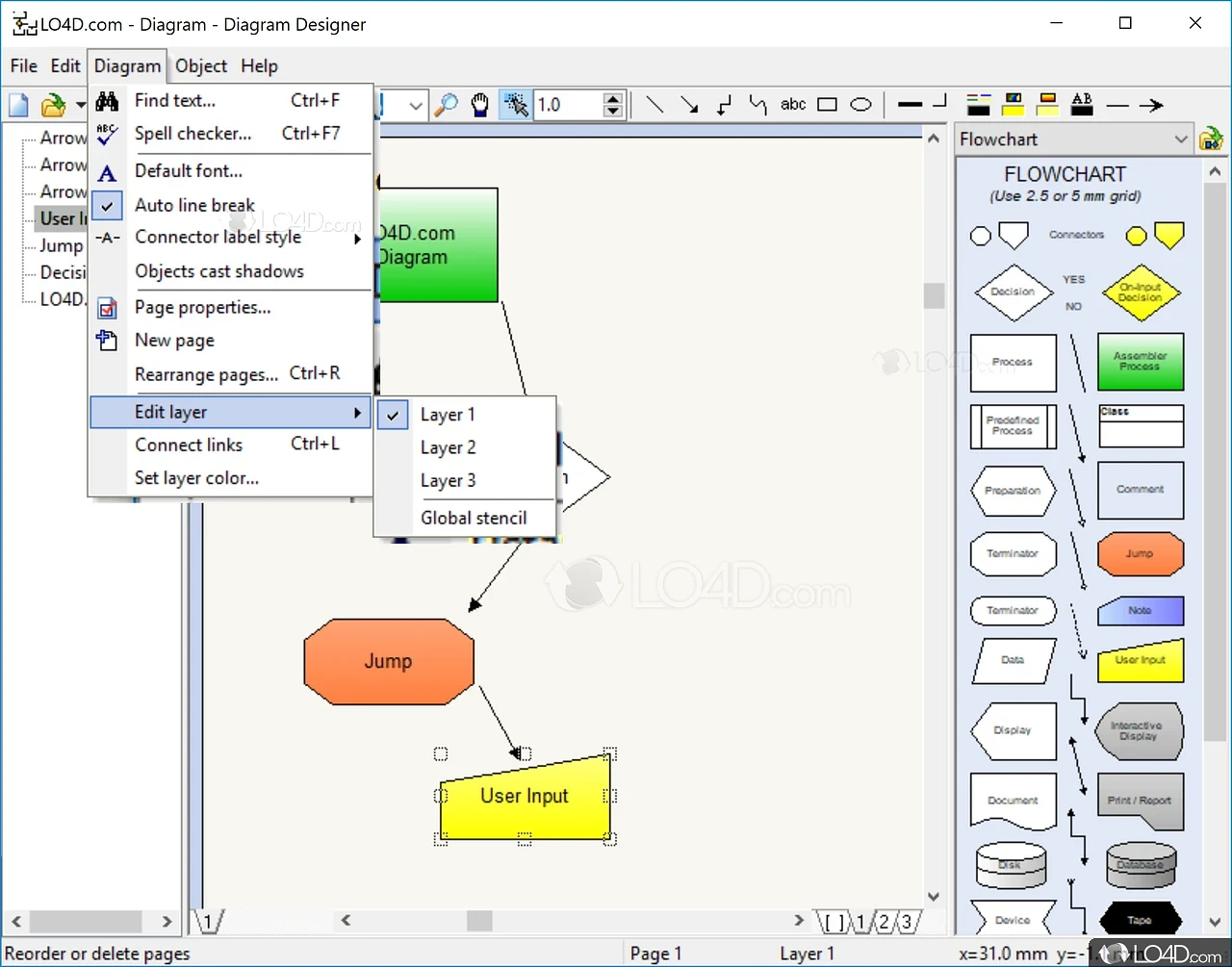Toggle Auto line break option

click(194, 205)
